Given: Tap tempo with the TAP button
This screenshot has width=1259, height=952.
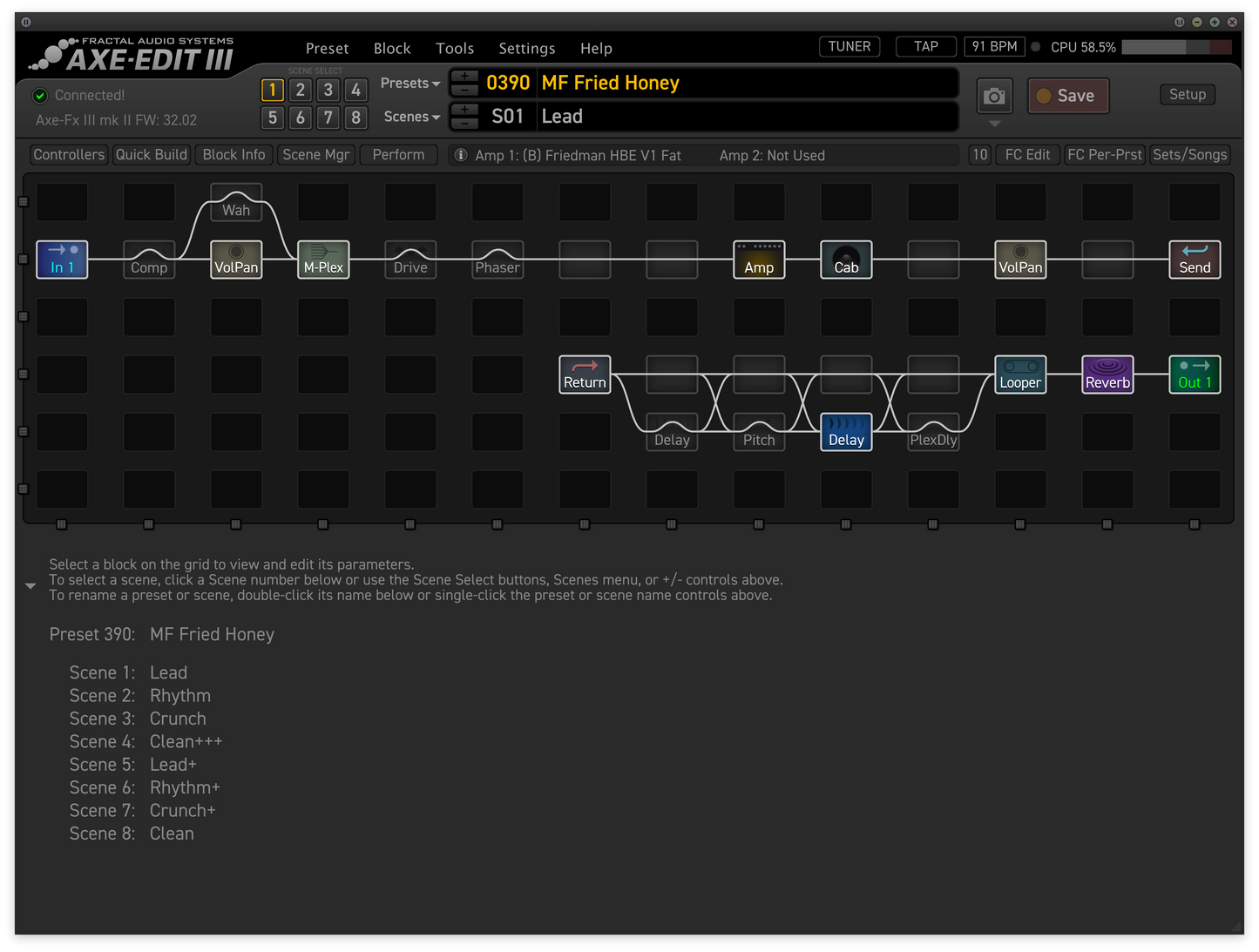Looking at the screenshot, I should [x=926, y=47].
